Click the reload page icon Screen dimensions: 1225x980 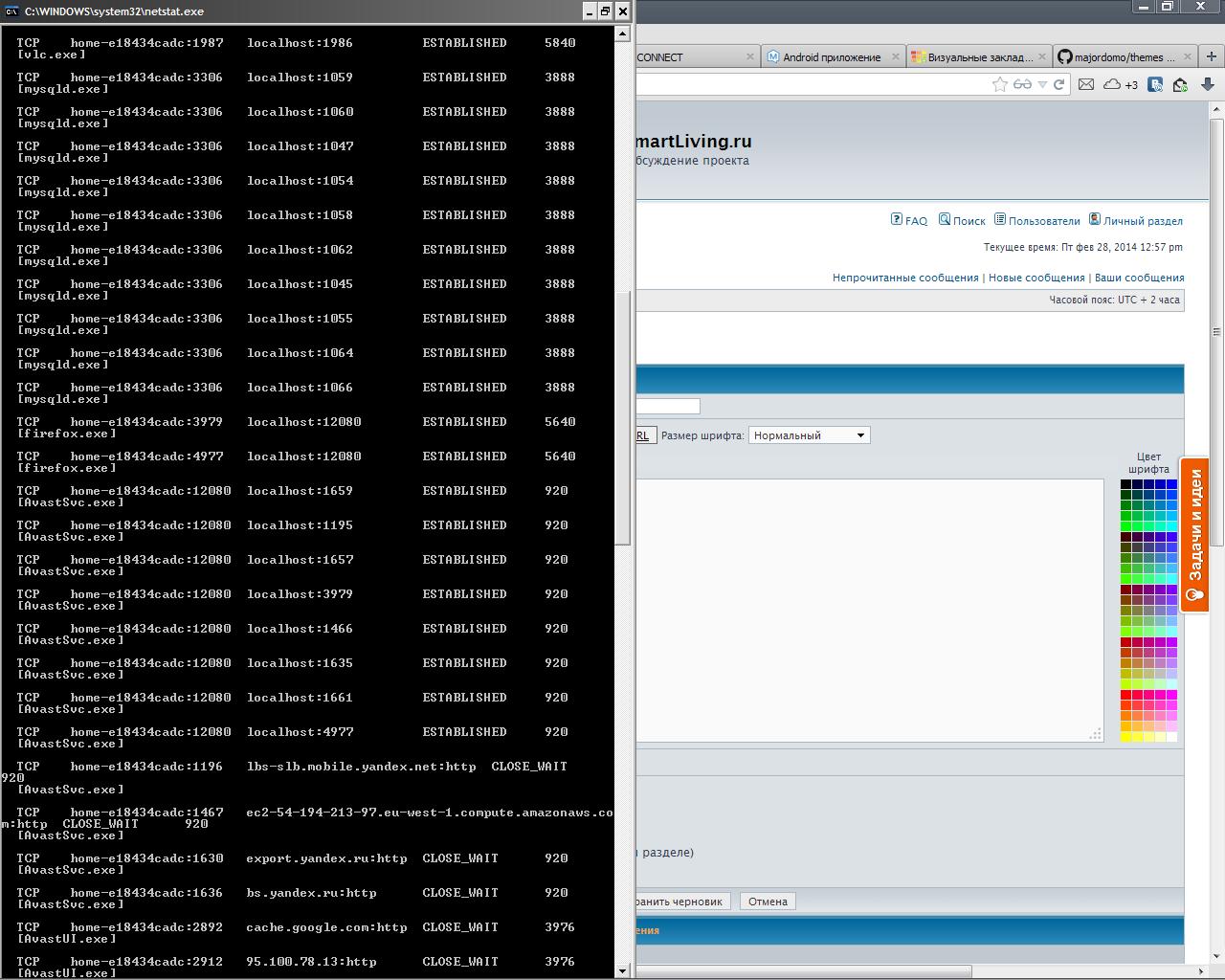[x=1059, y=84]
